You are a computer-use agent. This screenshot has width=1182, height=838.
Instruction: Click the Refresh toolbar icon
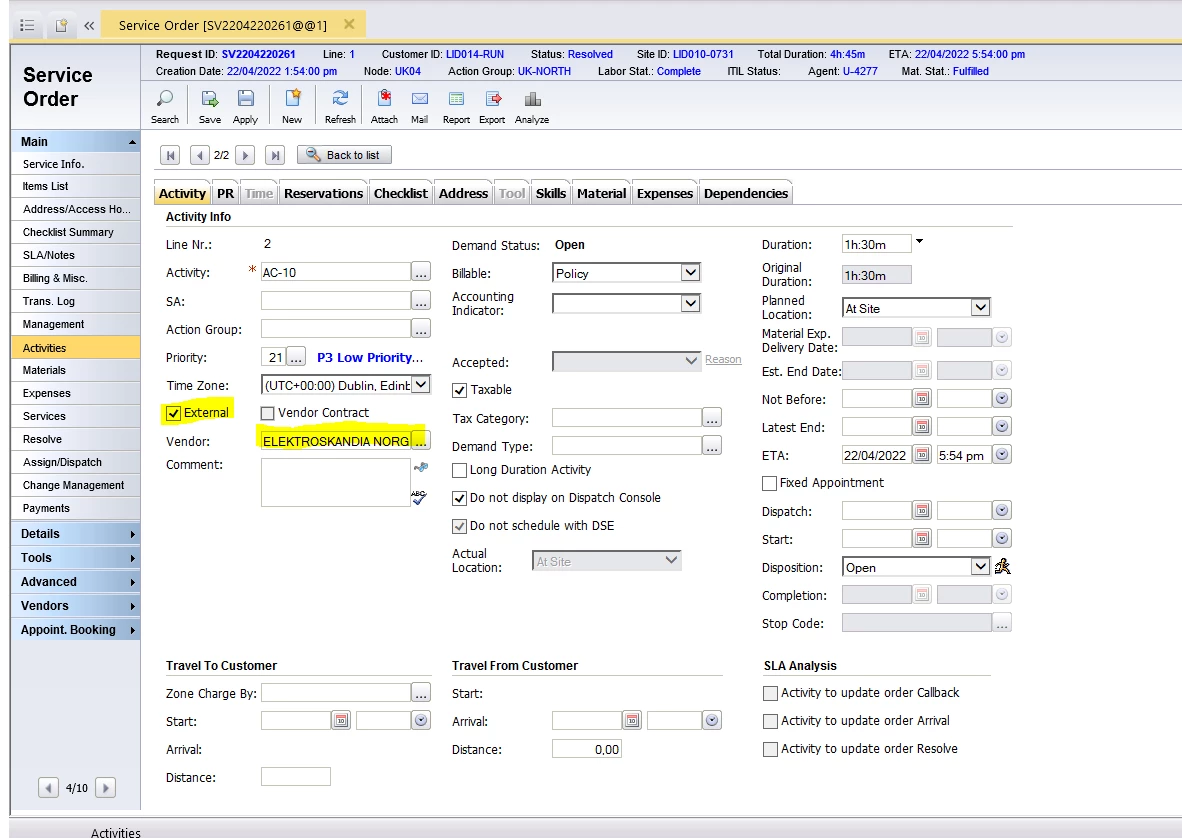(340, 100)
